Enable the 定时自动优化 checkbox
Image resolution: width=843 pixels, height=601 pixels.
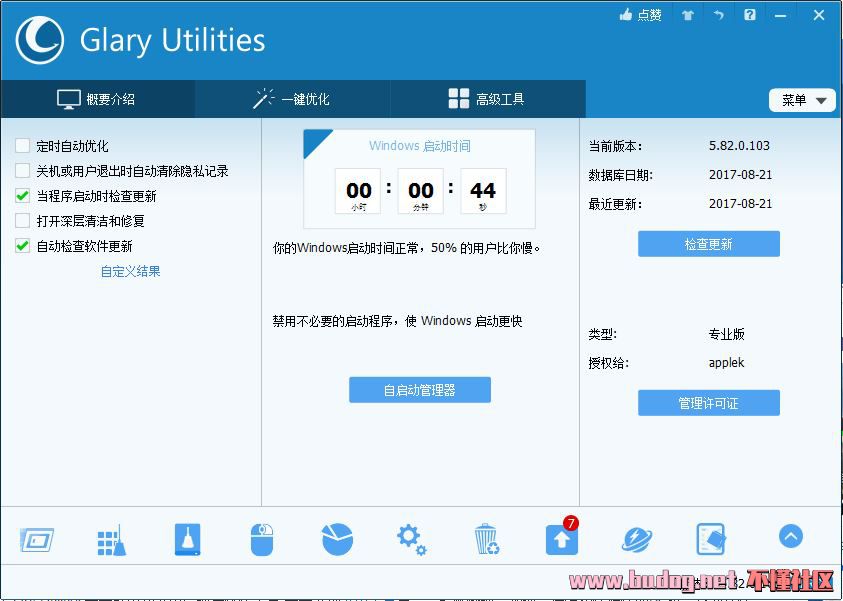22,146
